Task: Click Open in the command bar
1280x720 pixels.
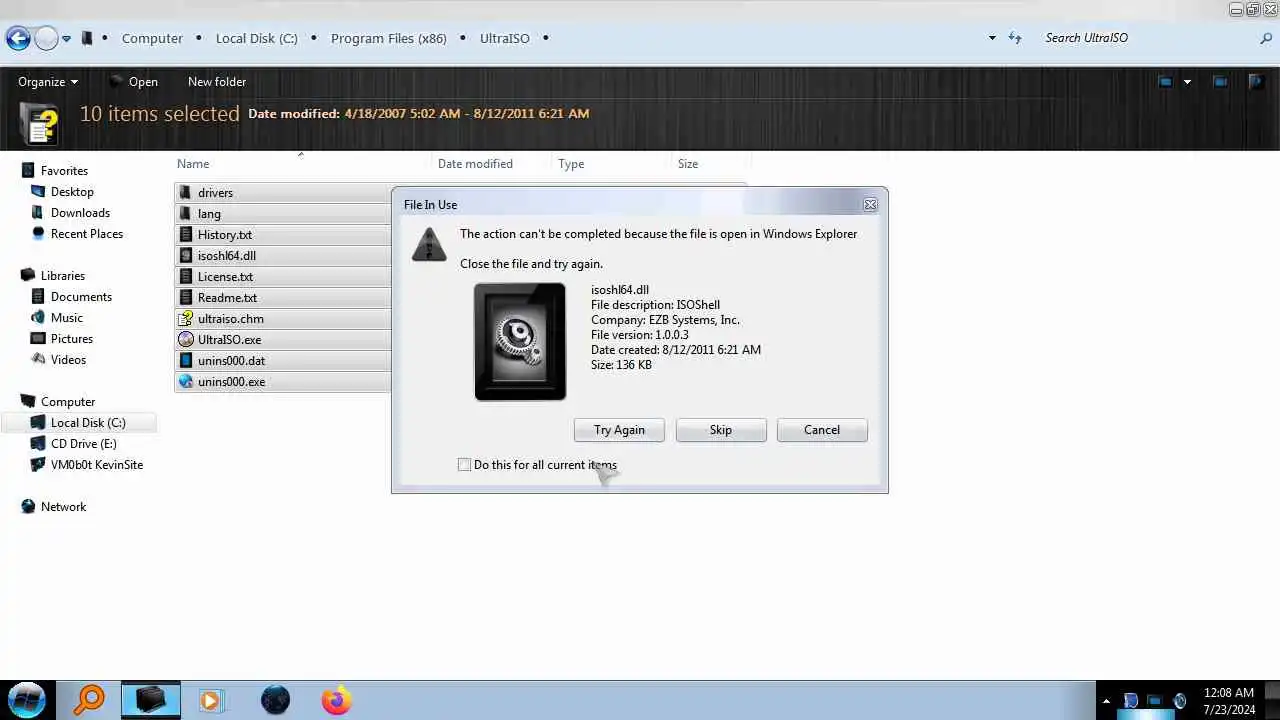Action: pyautogui.click(x=134, y=82)
